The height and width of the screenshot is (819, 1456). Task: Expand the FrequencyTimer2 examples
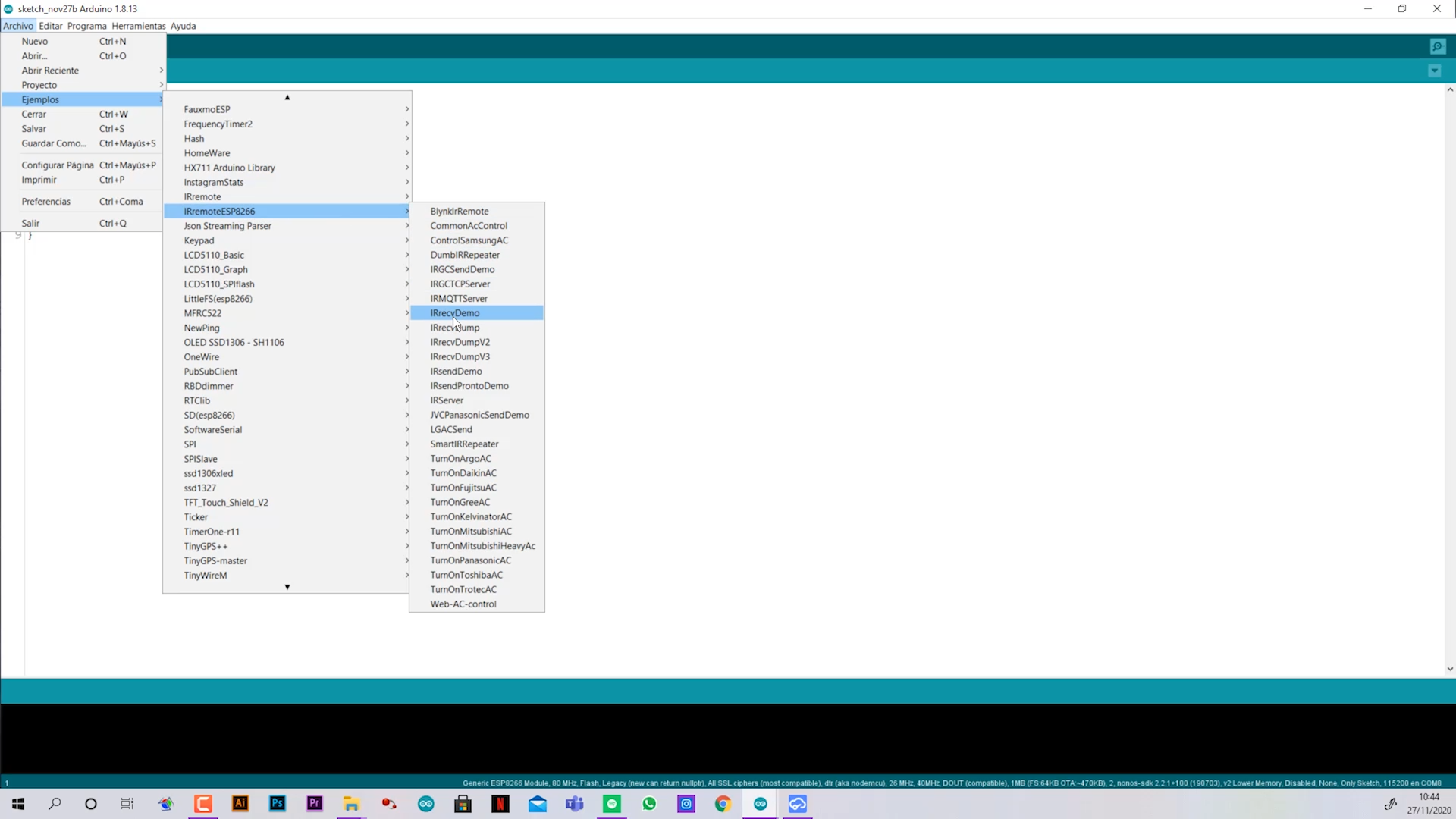coord(287,124)
